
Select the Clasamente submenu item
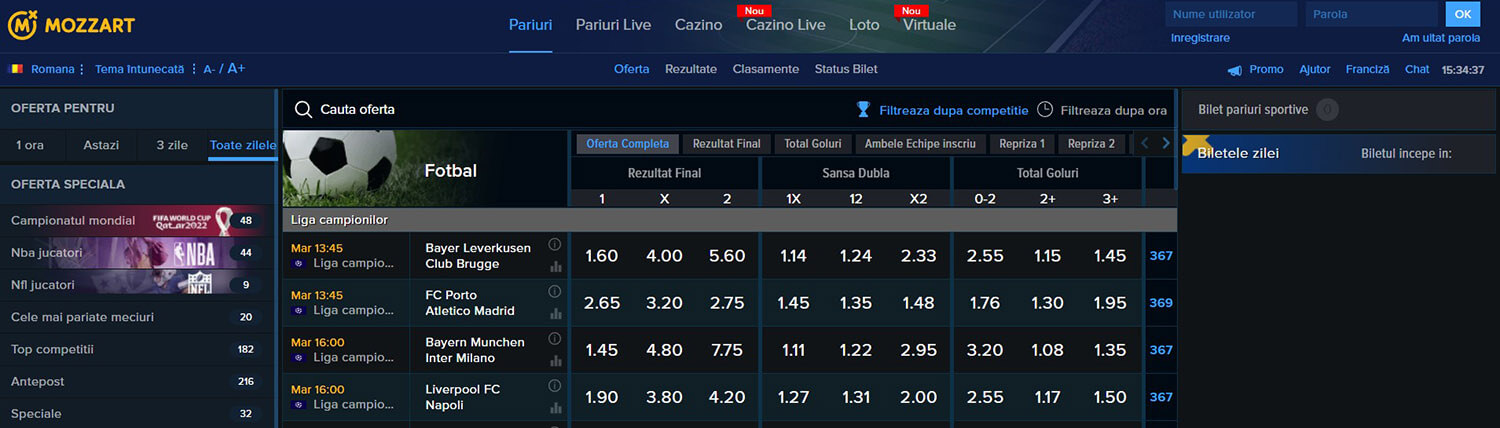point(766,69)
